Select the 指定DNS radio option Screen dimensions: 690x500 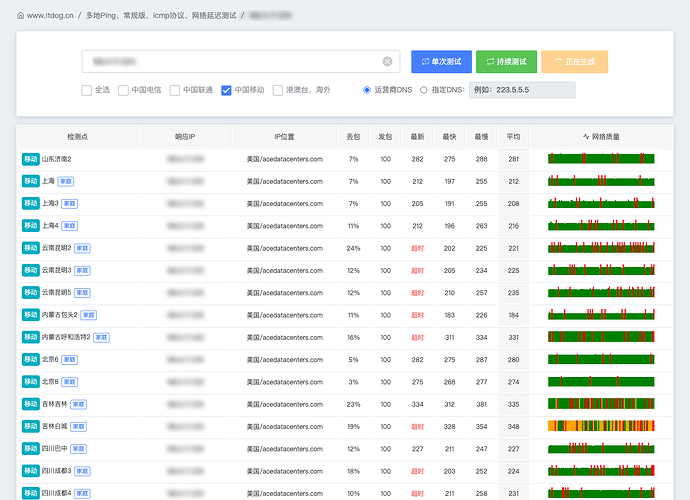pos(423,90)
